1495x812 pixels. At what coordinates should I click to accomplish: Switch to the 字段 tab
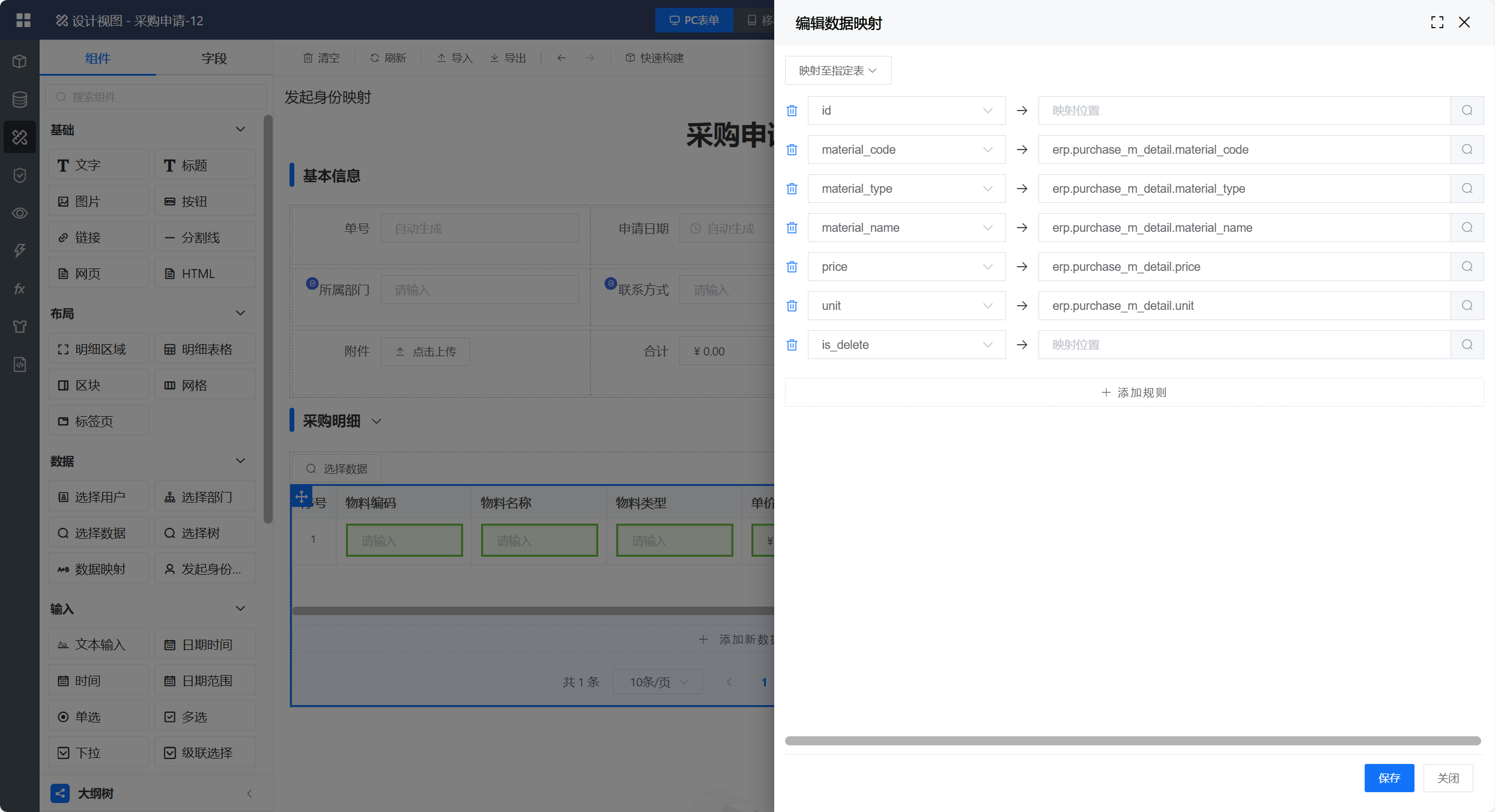tap(214, 58)
